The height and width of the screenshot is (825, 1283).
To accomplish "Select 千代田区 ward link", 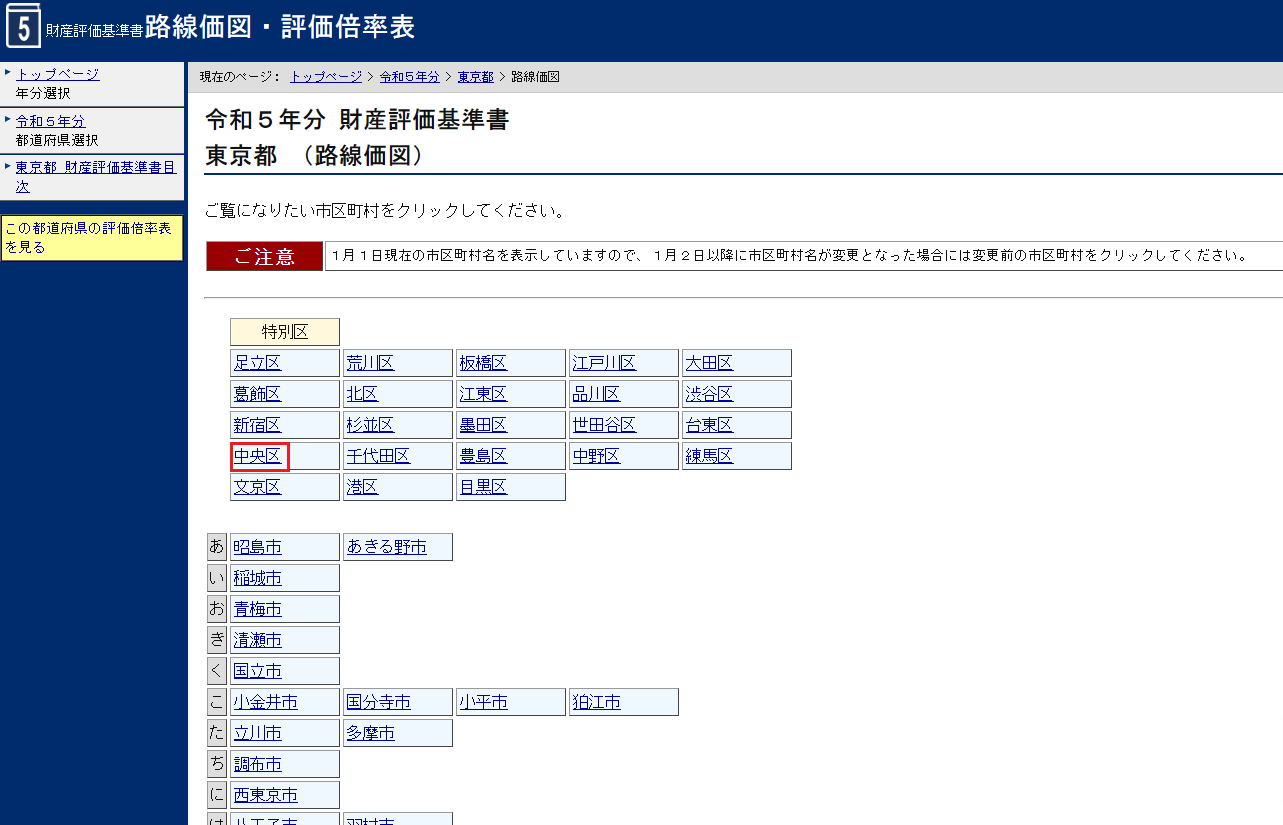I will pyautogui.click(x=378, y=456).
